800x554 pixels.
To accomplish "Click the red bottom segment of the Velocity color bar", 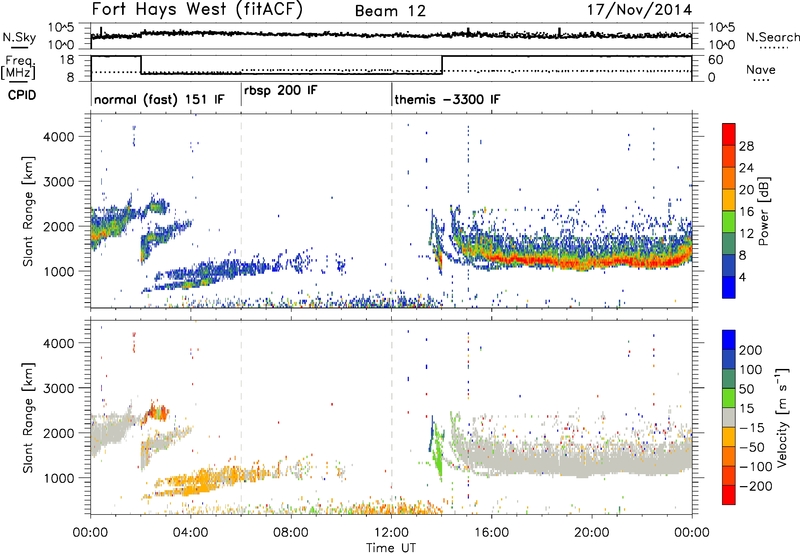I will point(729,495).
